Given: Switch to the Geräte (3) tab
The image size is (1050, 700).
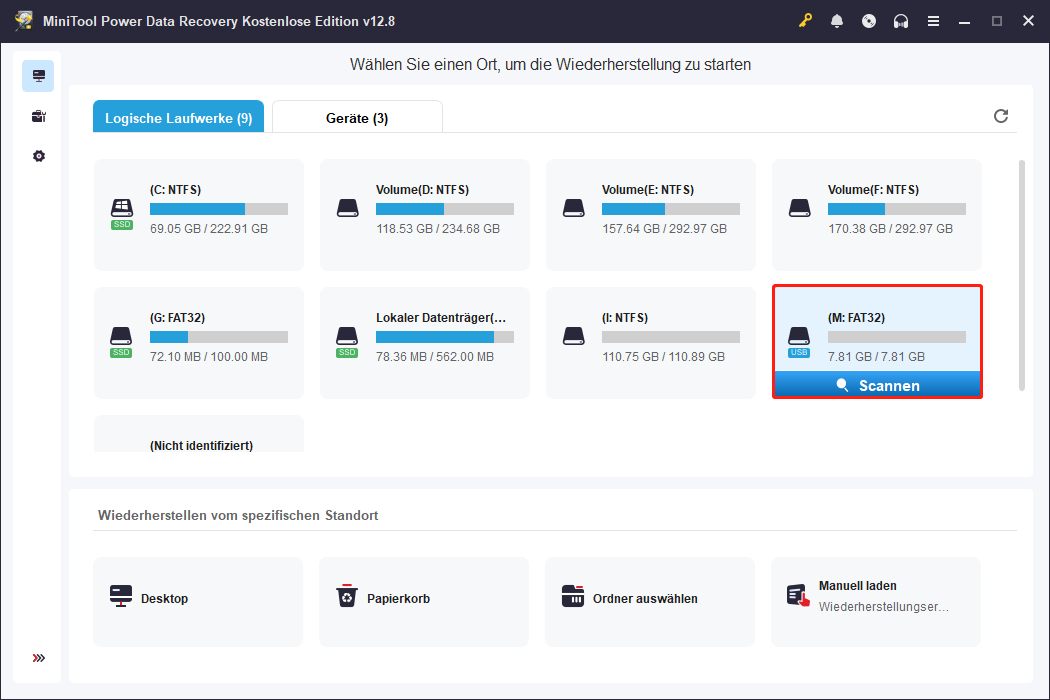Looking at the screenshot, I should 356,116.
